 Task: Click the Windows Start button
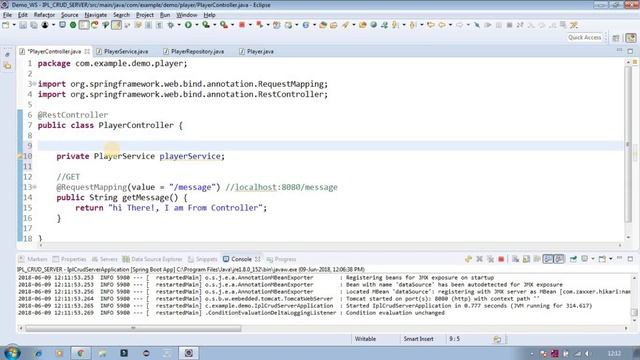12,353
